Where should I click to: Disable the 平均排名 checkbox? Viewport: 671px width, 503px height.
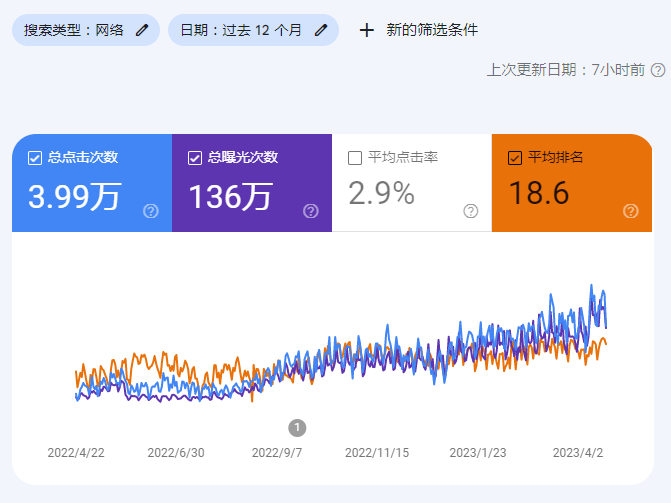coord(515,157)
